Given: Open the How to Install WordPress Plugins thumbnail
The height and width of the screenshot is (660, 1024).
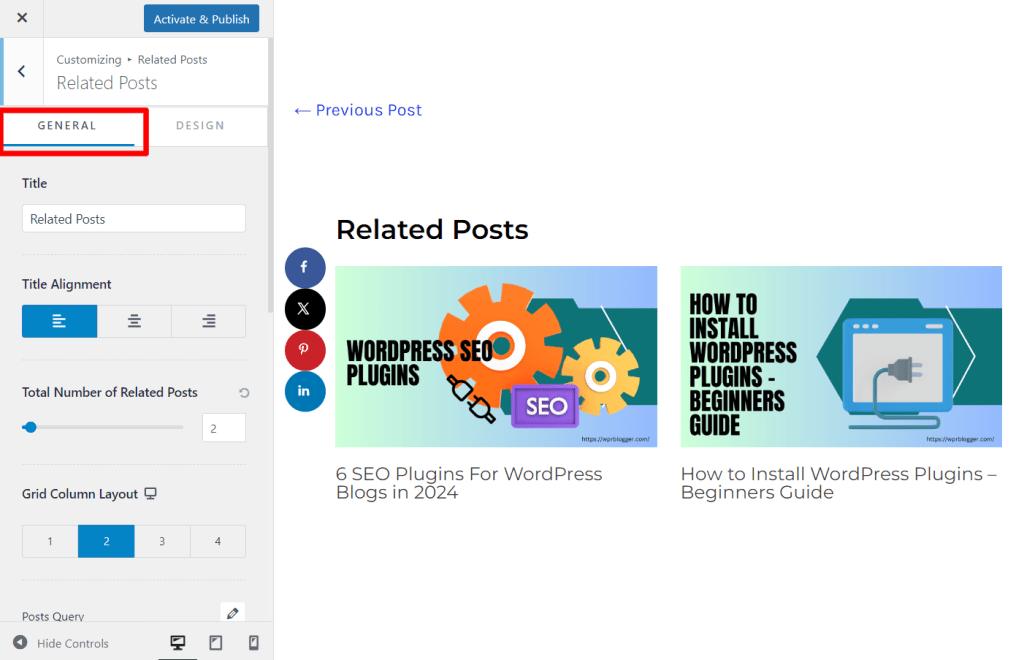Looking at the screenshot, I should (841, 356).
